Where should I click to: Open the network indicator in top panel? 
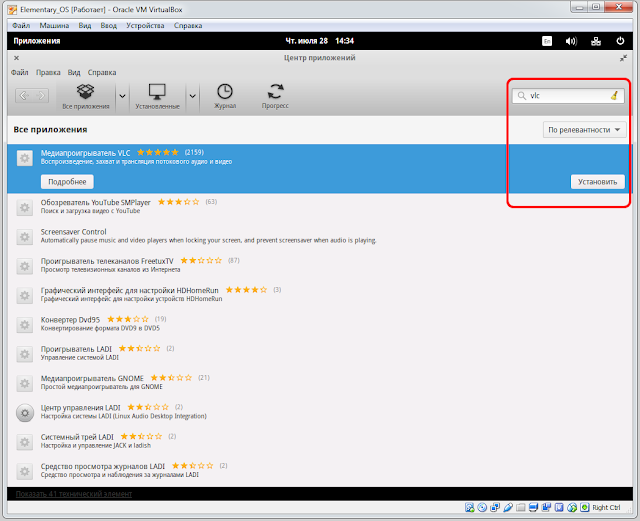pyautogui.click(x=596, y=41)
